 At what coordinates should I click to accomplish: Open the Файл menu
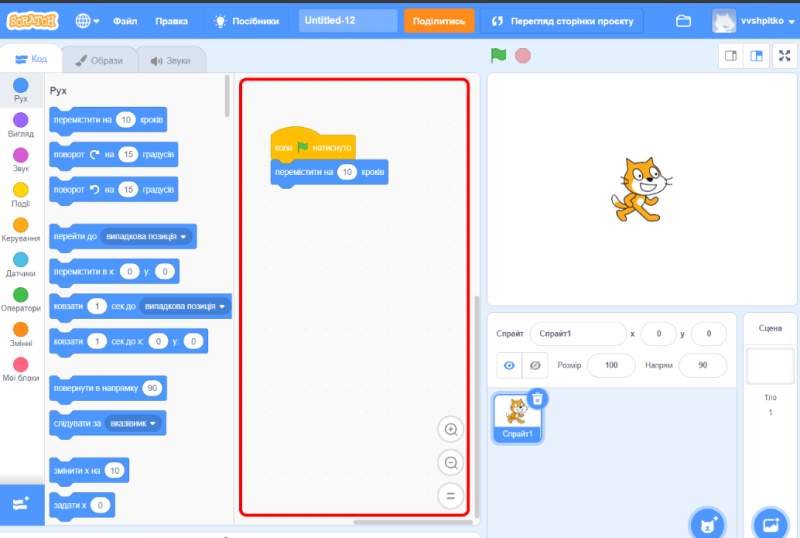(126, 20)
